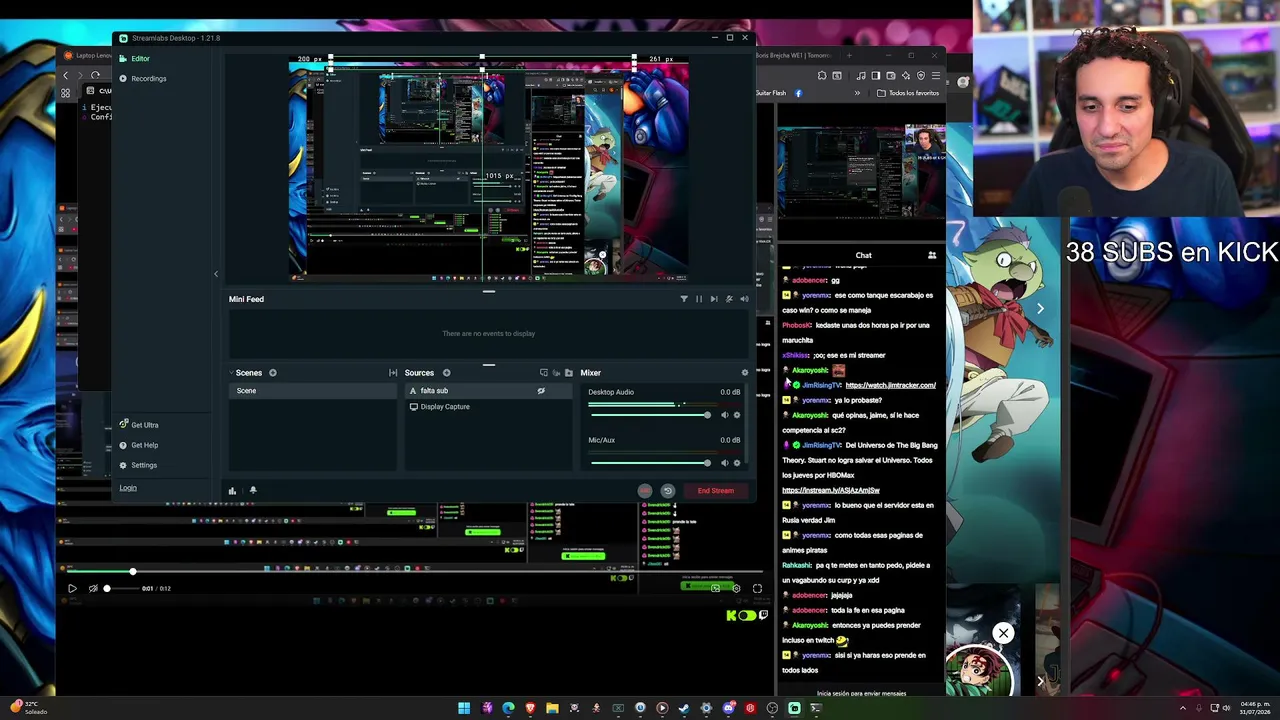Toggle visibility of the falta sub source

coord(541,391)
